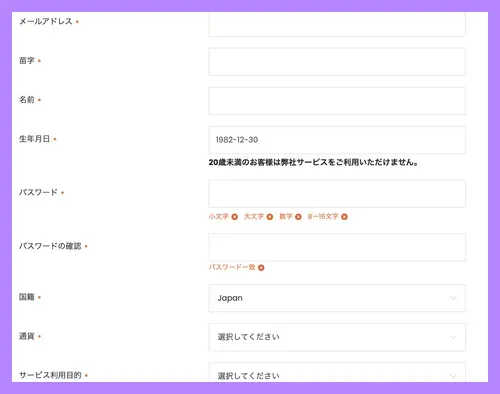Image resolution: width=500 pixels, height=394 pixels.
Task: Focus the 苗字 text field
Action: [337, 62]
